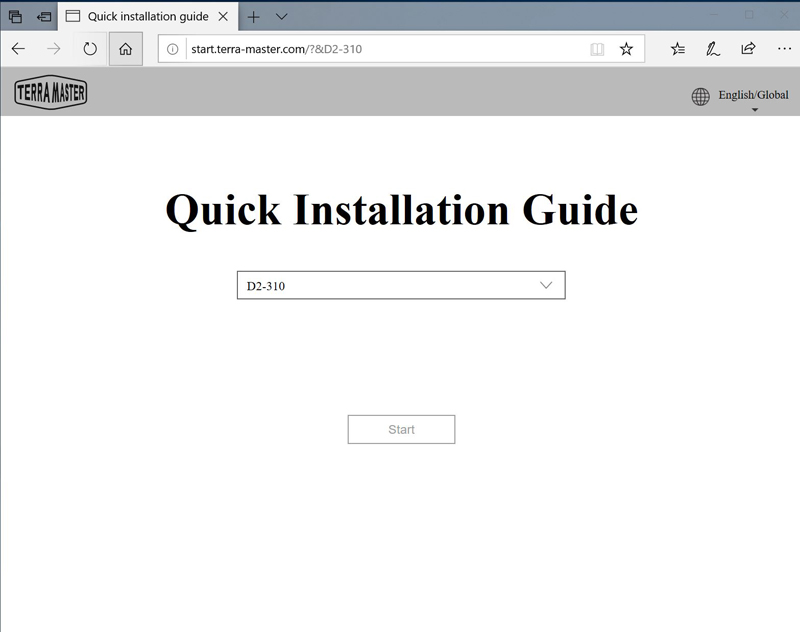This screenshot has height=632, width=800.
Task: Go to the browser home page
Action: pos(126,49)
